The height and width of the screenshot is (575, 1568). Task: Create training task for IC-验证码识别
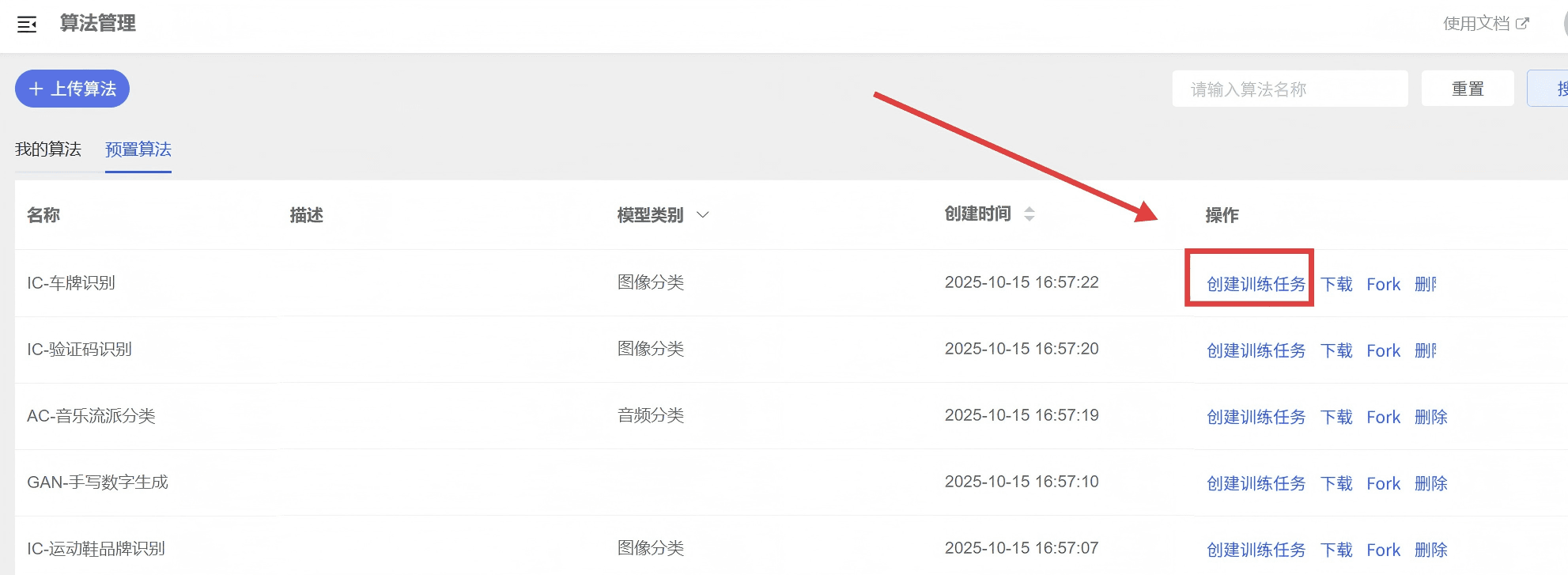pyautogui.click(x=1256, y=350)
